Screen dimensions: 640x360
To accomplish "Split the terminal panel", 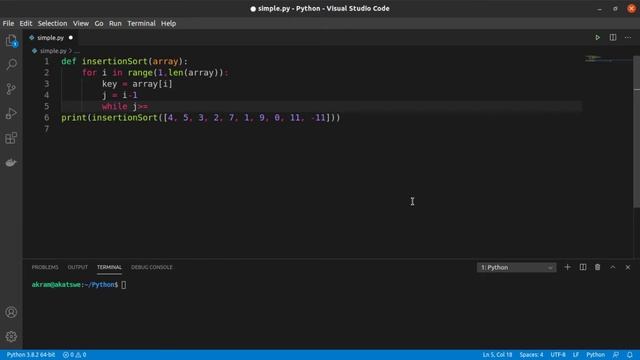I will pyautogui.click(x=583, y=267).
